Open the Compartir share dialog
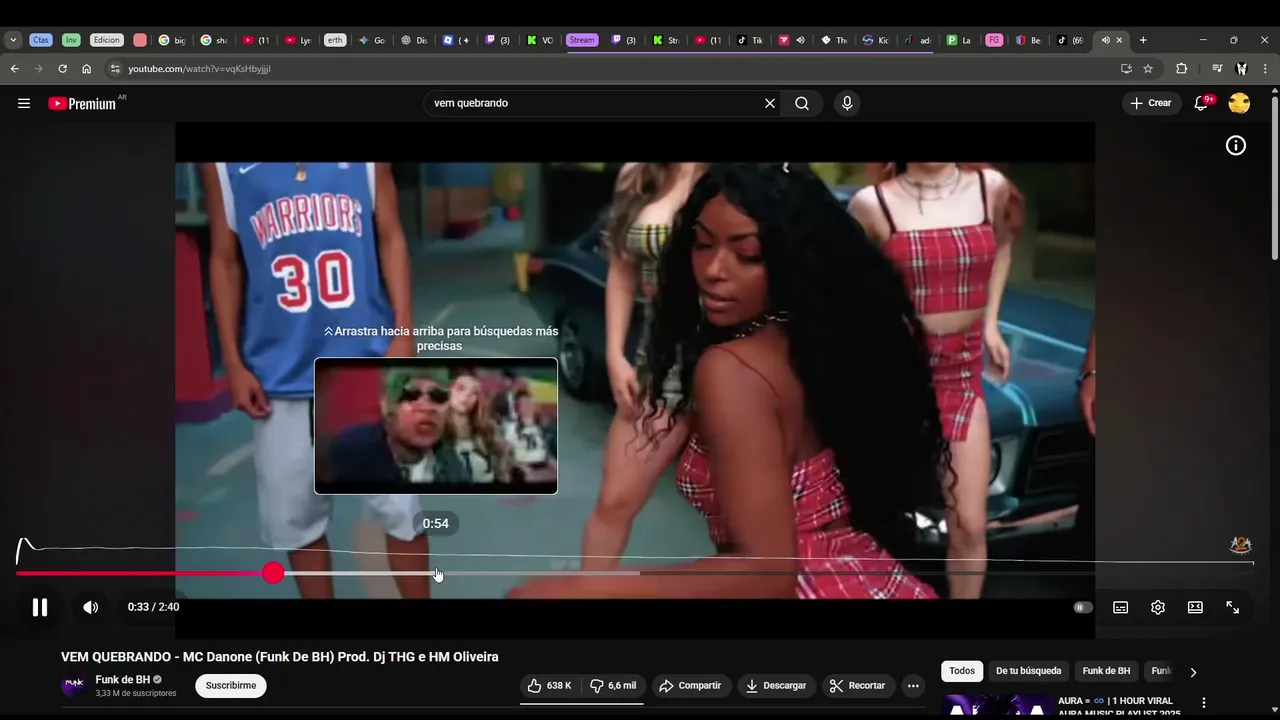 point(690,686)
